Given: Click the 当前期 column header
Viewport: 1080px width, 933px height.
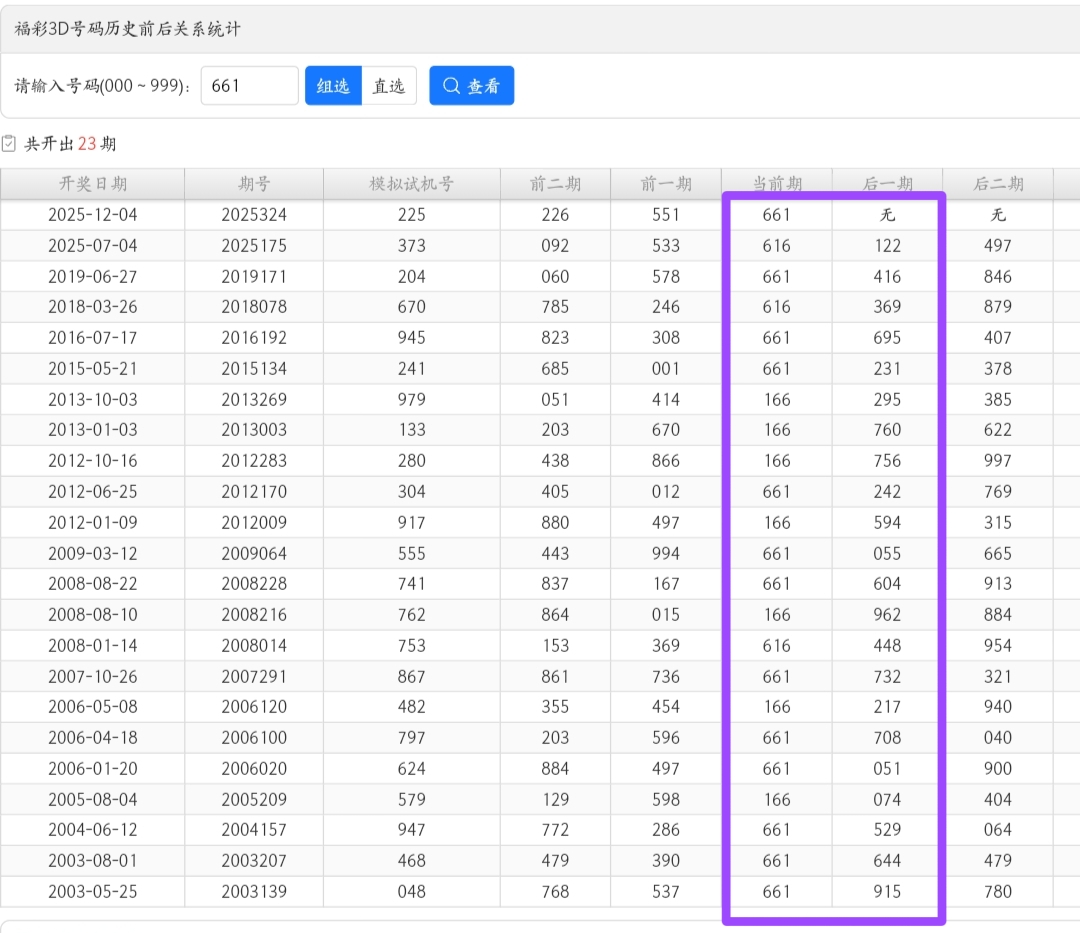Looking at the screenshot, I should tap(777, 184).
